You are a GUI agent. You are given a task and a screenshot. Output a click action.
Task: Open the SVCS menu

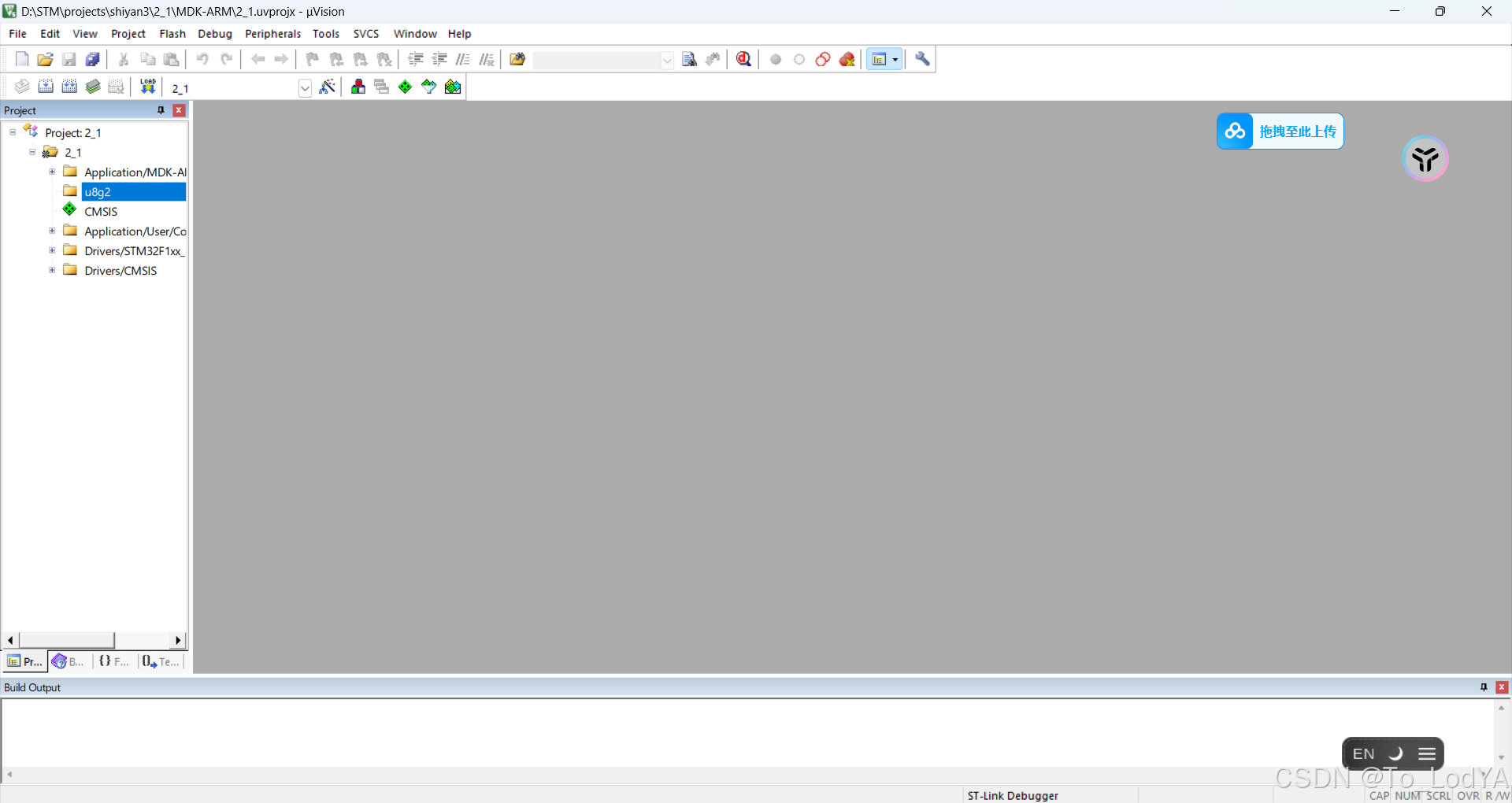coord(366,34)
